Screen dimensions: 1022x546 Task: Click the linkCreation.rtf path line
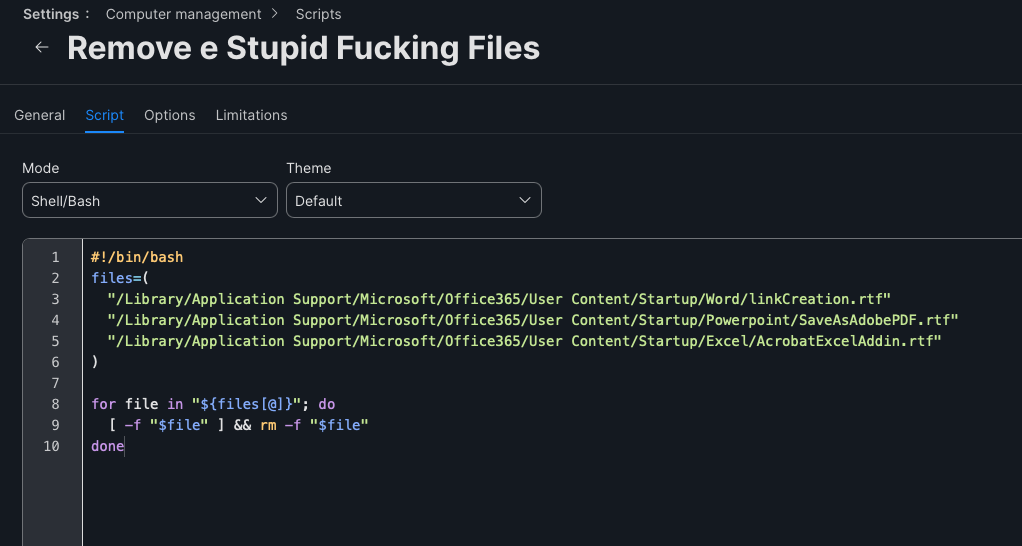click(x=499, y=299)
